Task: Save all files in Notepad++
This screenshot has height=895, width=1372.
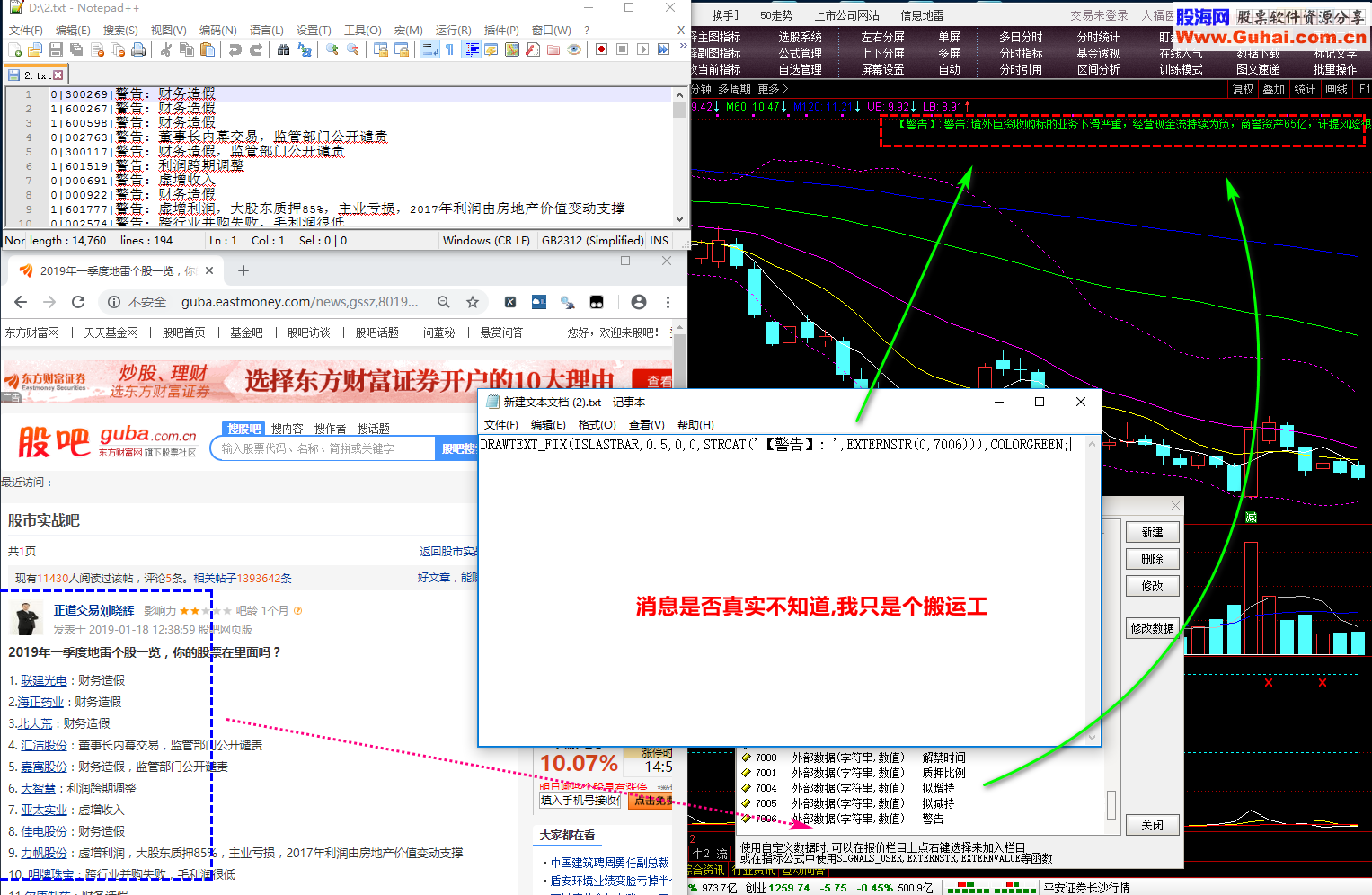Action: pyautogui.click(x=75, y=49)
